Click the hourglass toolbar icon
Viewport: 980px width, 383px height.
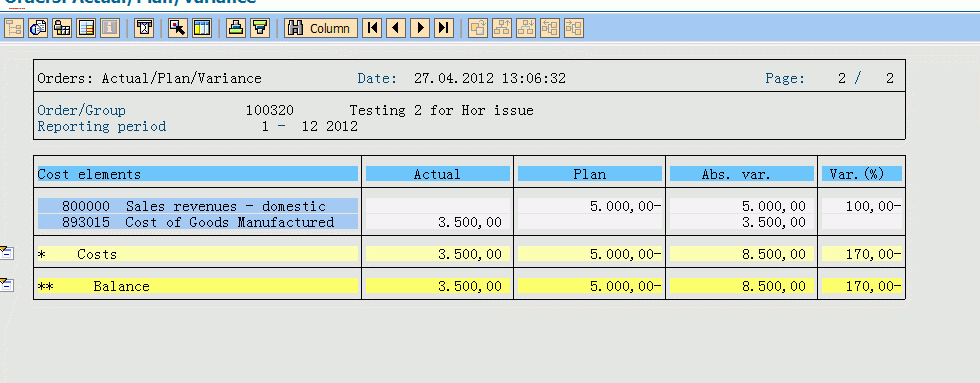[x=144, y=28]
